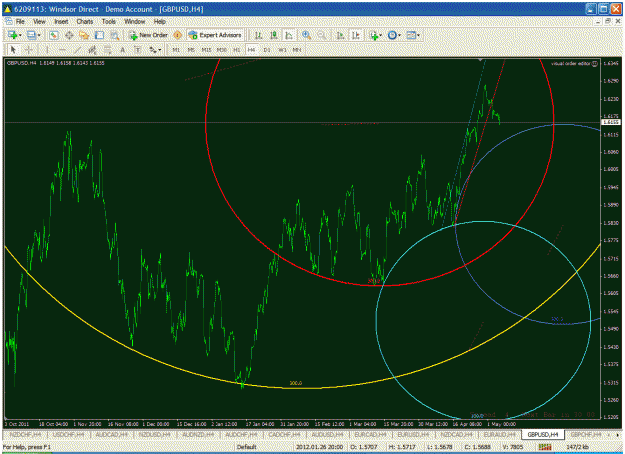This screenshot has width=625, height=454.
Task: Open the Indicators list icon
Action: [374, 35]
